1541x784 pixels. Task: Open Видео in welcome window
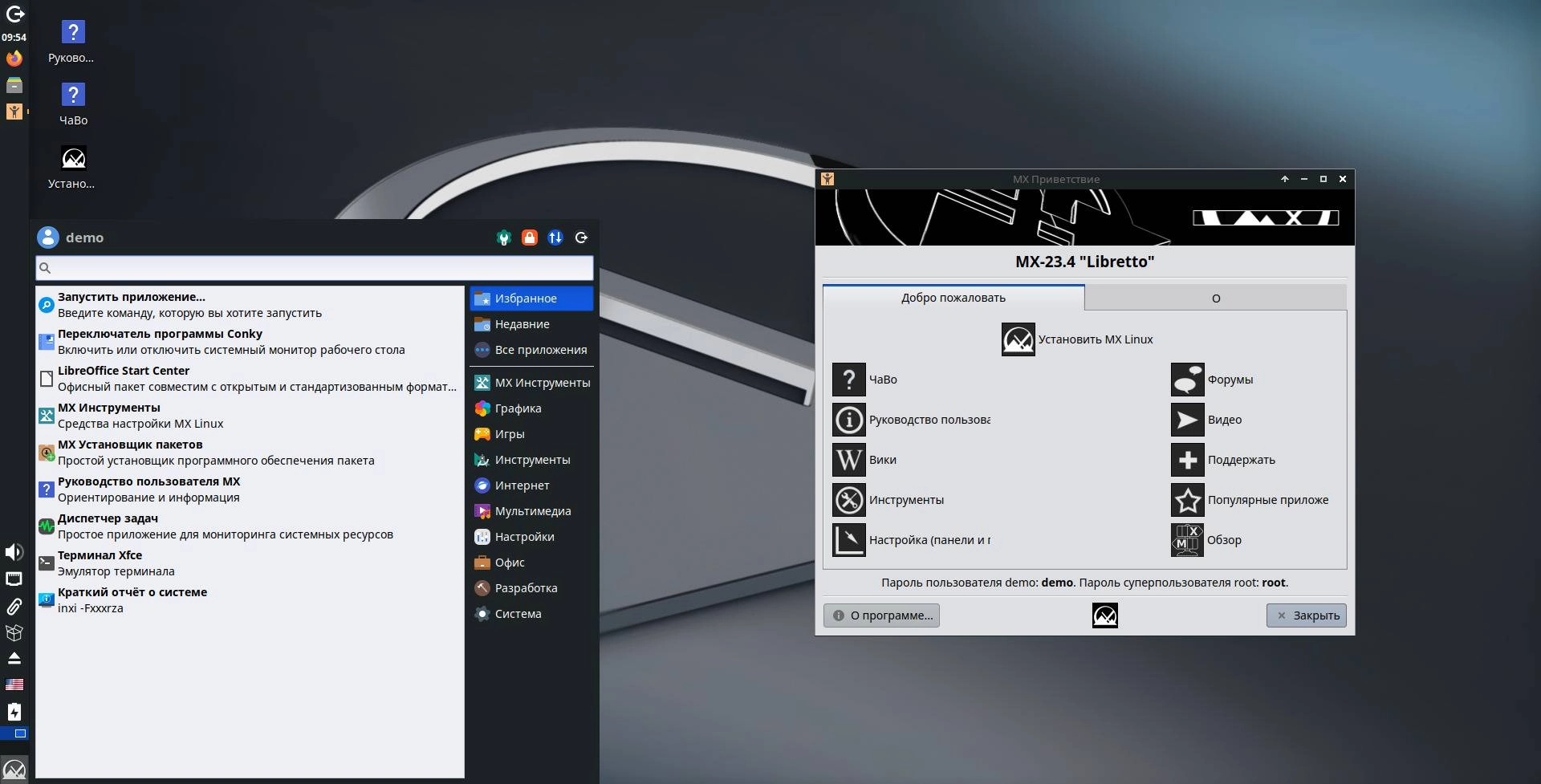[1207, 420]
